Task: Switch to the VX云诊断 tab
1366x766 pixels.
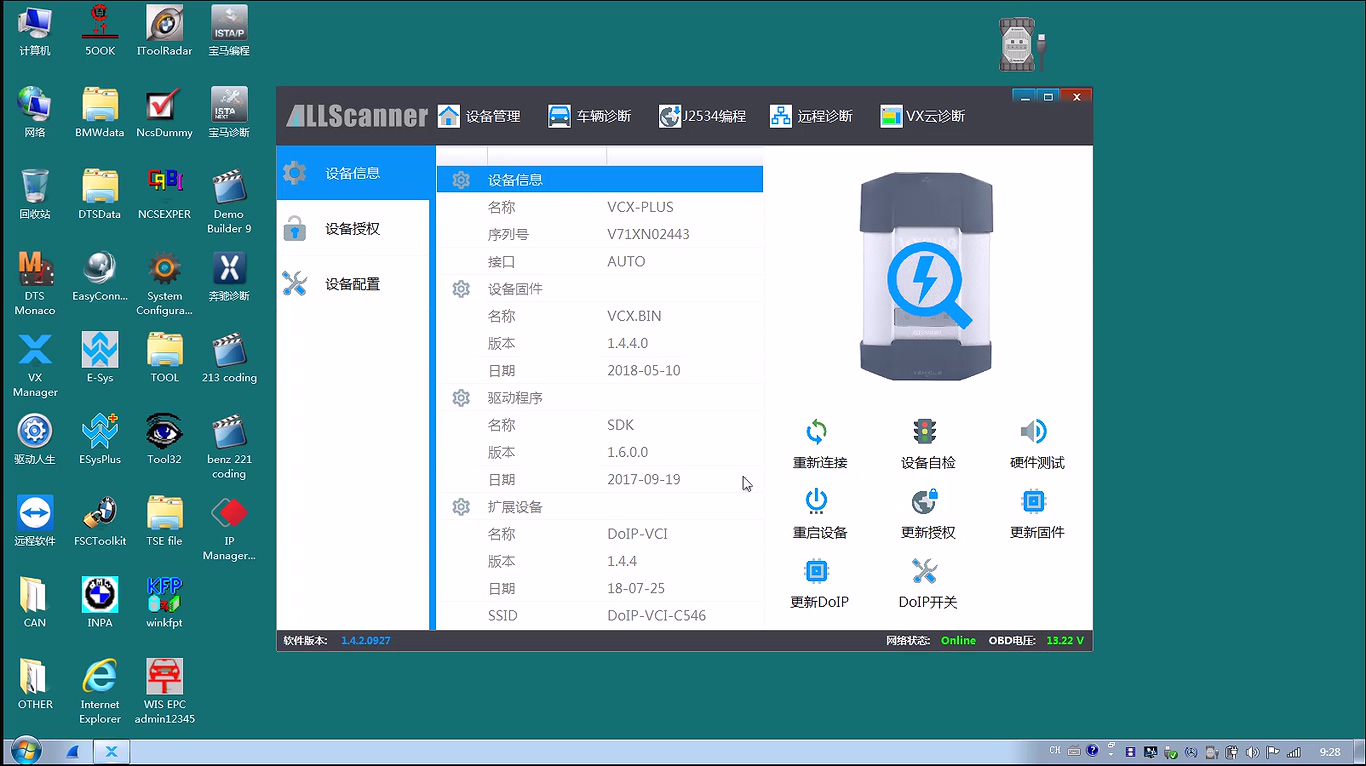Action: (922, 116)
